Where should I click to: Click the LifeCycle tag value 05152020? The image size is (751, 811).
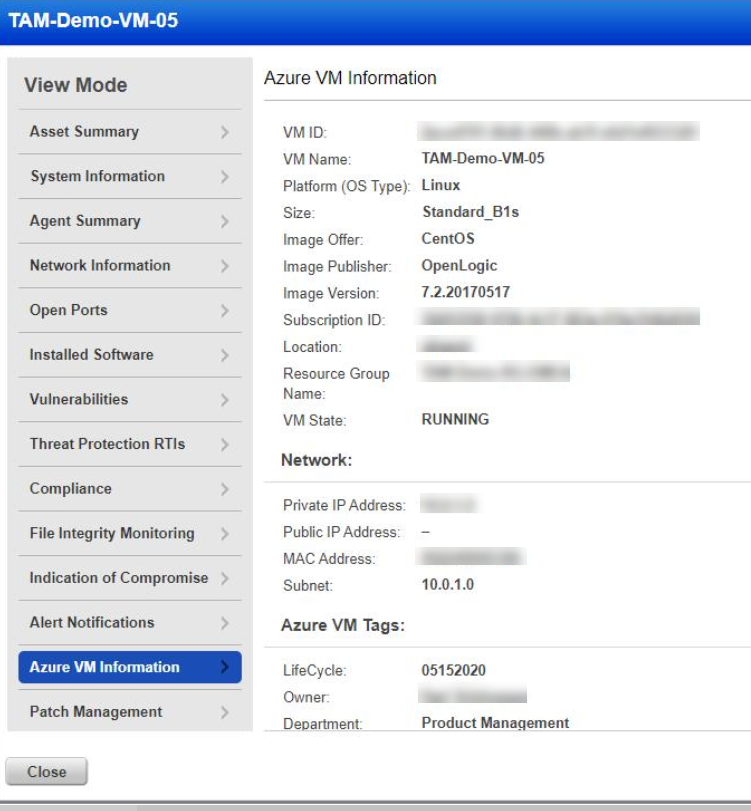coord(454,671)
